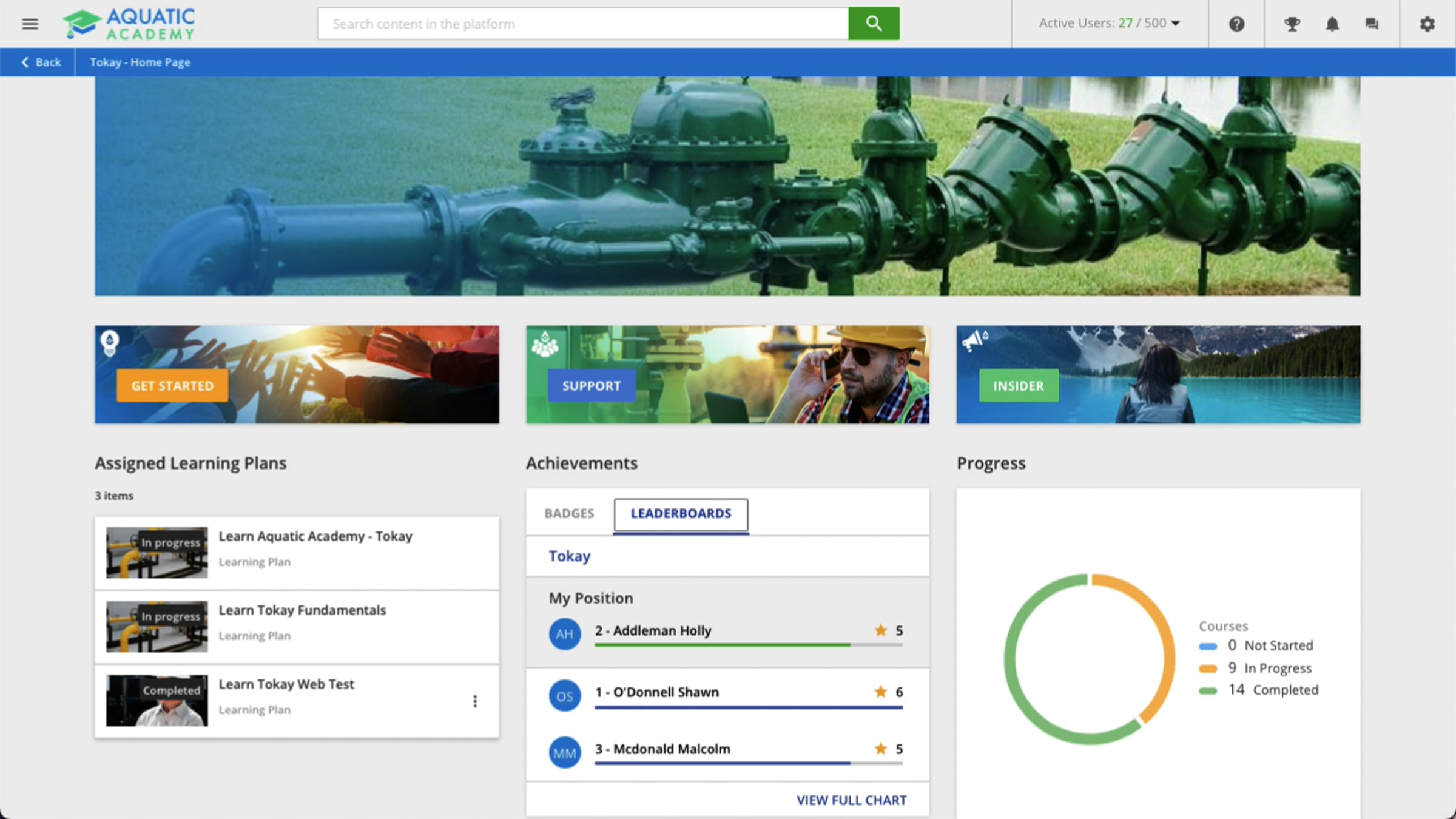Open the trophy gamification icon
Screen dimensions: 1456x819
point(1292,24)
